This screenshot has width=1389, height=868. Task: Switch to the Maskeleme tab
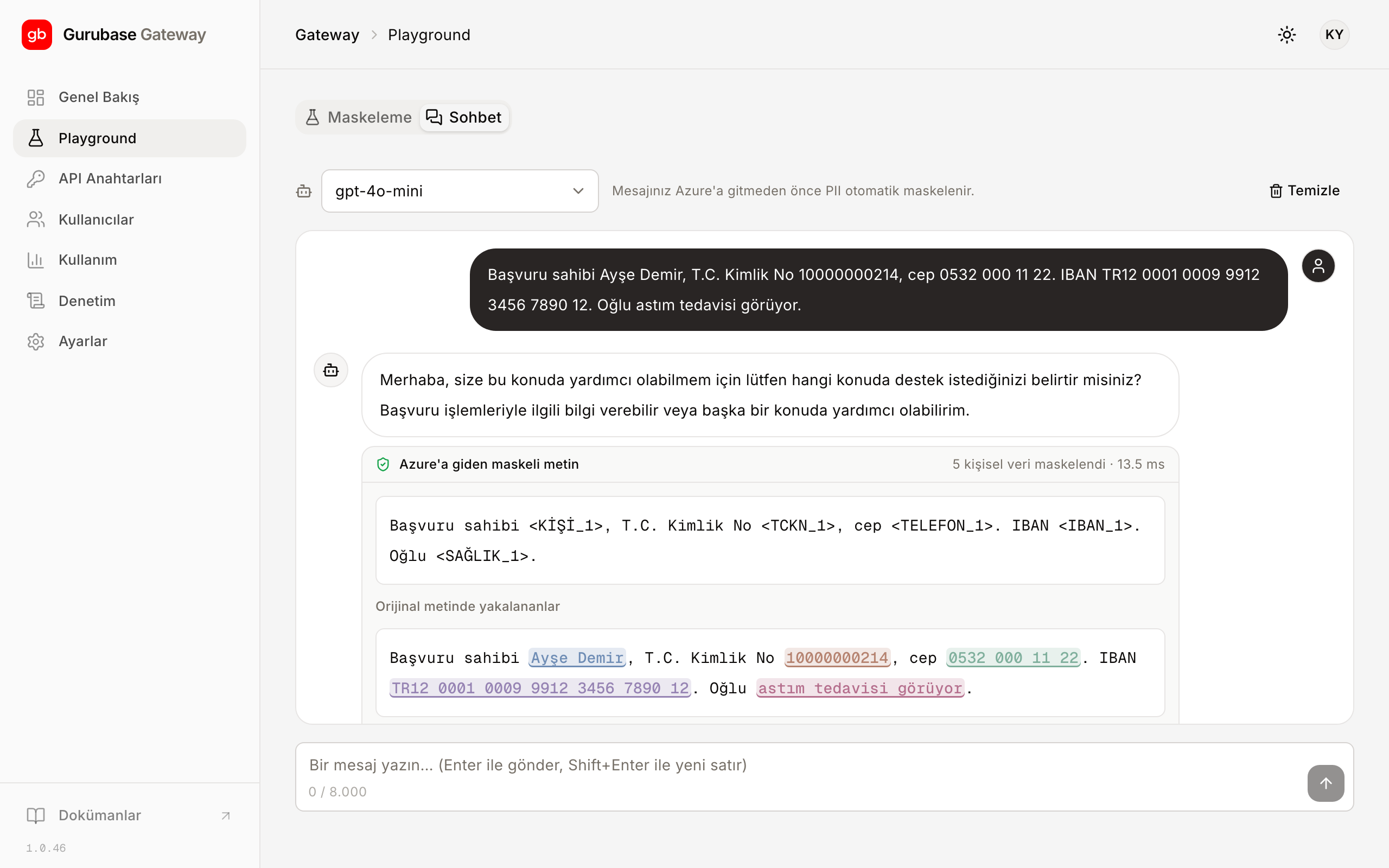coord(359,117)
